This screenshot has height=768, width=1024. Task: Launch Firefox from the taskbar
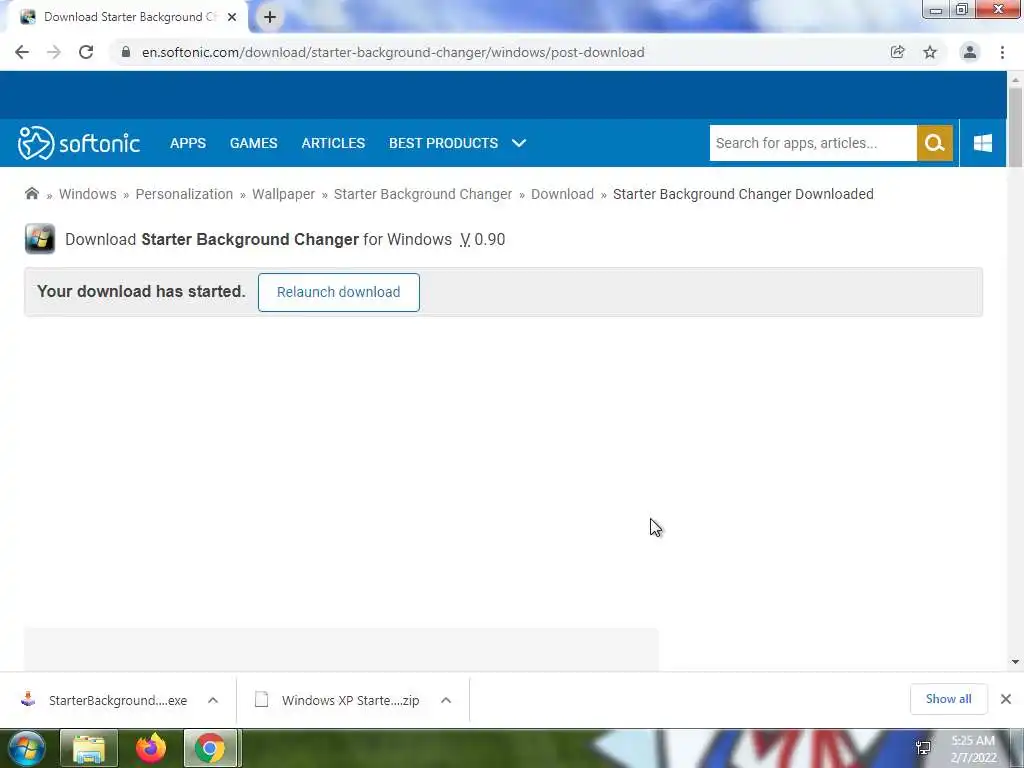tap(151, 748)
